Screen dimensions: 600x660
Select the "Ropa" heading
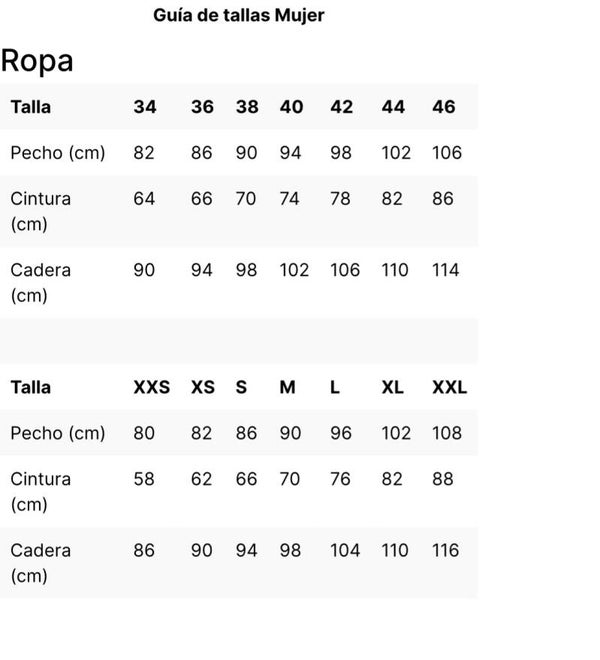click(37, 60)
